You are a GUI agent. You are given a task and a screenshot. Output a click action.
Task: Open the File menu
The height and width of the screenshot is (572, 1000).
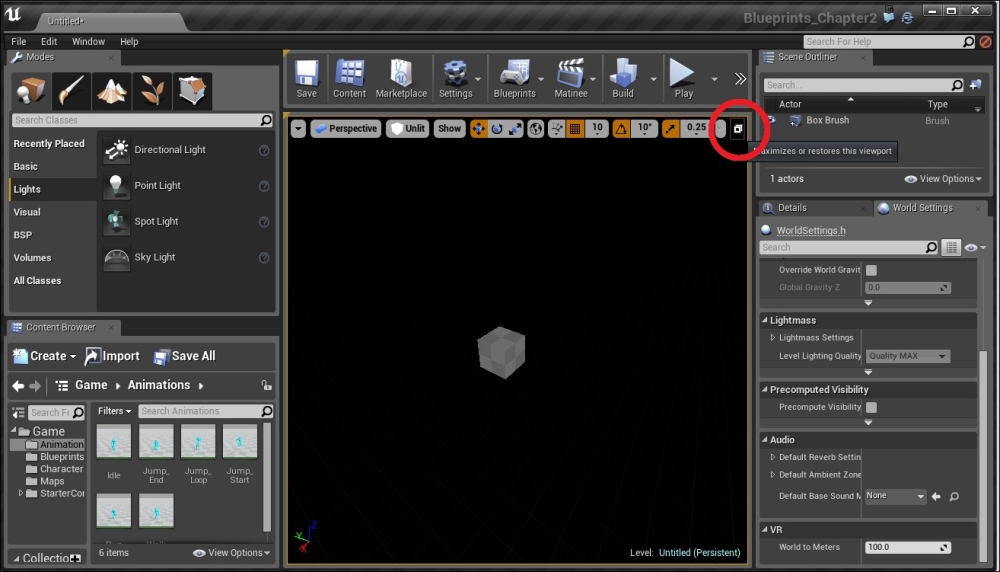pos(18,41)
